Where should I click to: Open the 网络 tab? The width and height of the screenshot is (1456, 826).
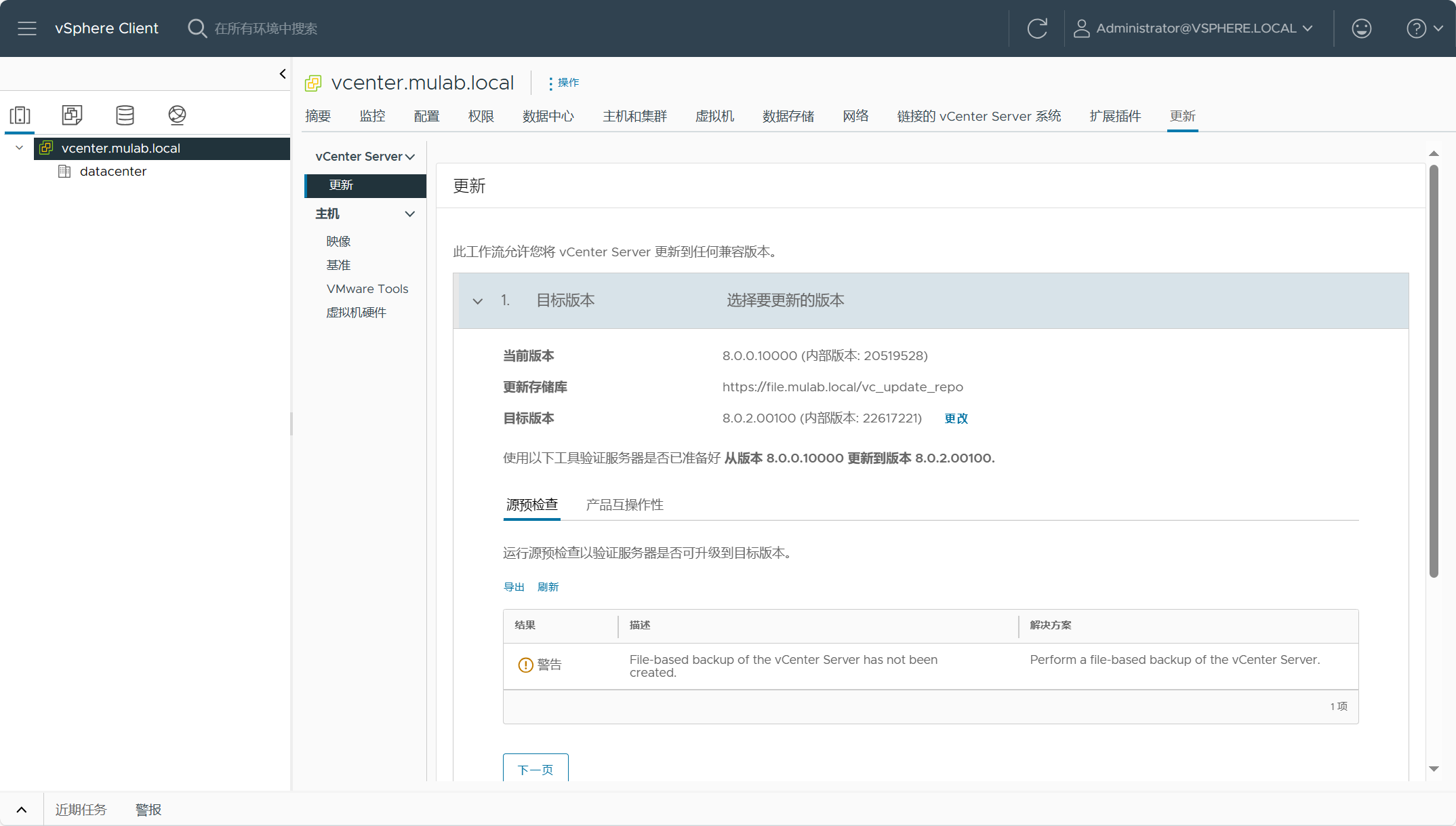coord(855,116)
